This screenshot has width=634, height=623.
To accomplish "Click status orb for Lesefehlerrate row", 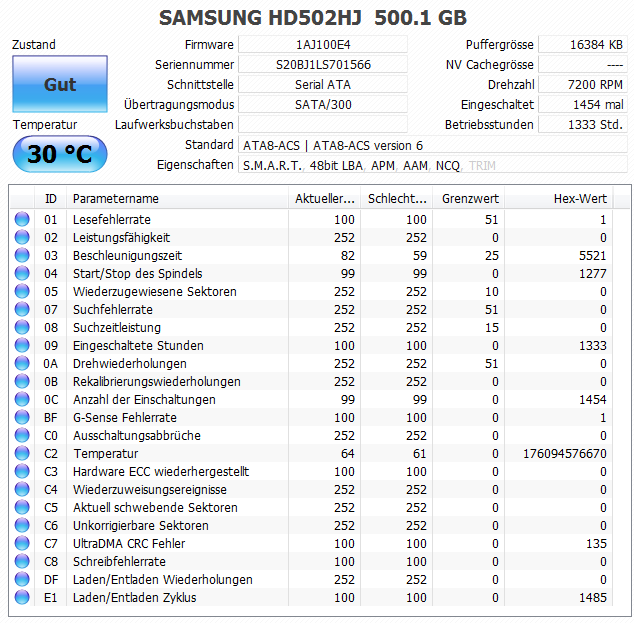I will tap(22, 219).
